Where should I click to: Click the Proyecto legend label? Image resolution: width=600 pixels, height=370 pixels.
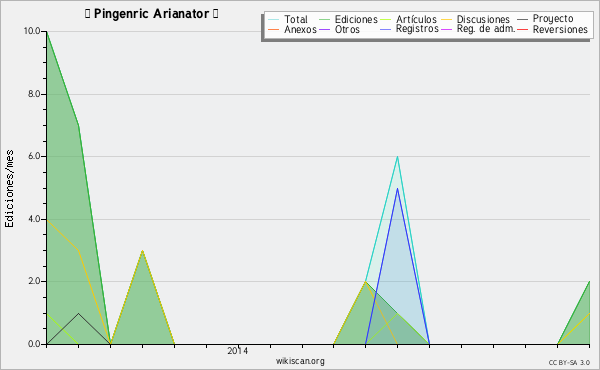(x=553, y=19)
